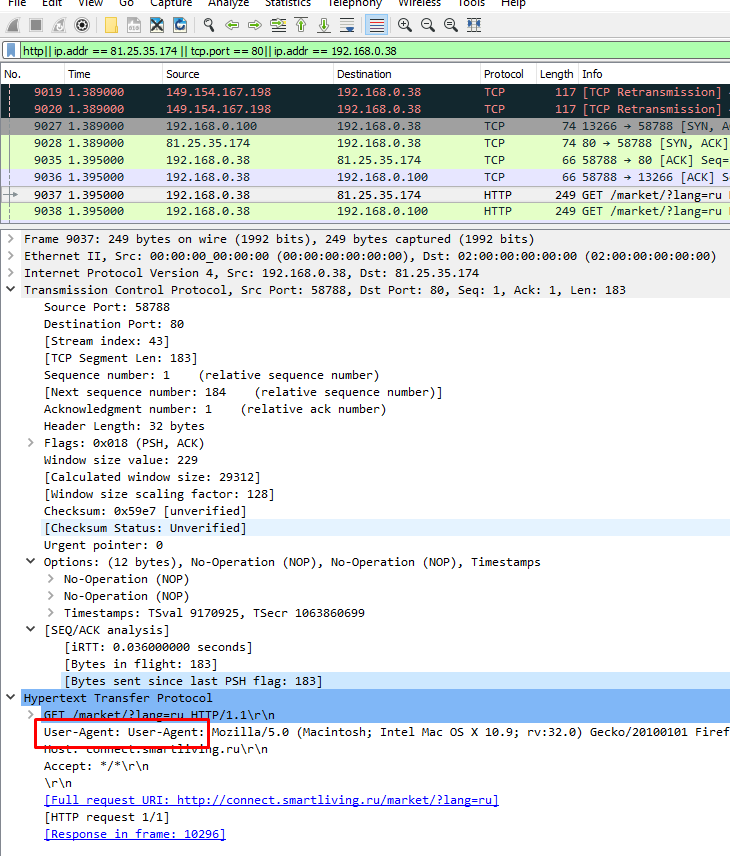Go back to the previous packet
This screenshot has width=730, height=856.
(232, 25)
